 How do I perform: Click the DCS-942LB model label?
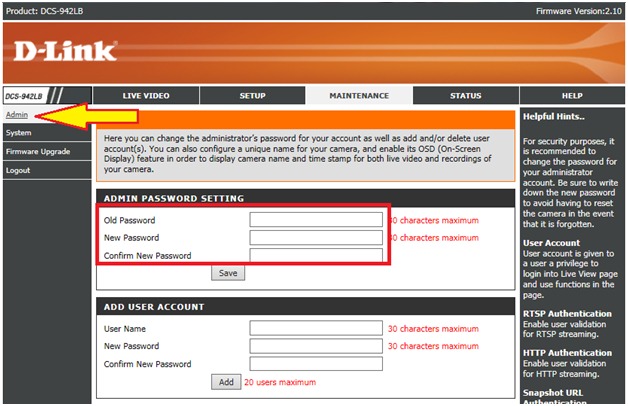click(x=24, y=97)
